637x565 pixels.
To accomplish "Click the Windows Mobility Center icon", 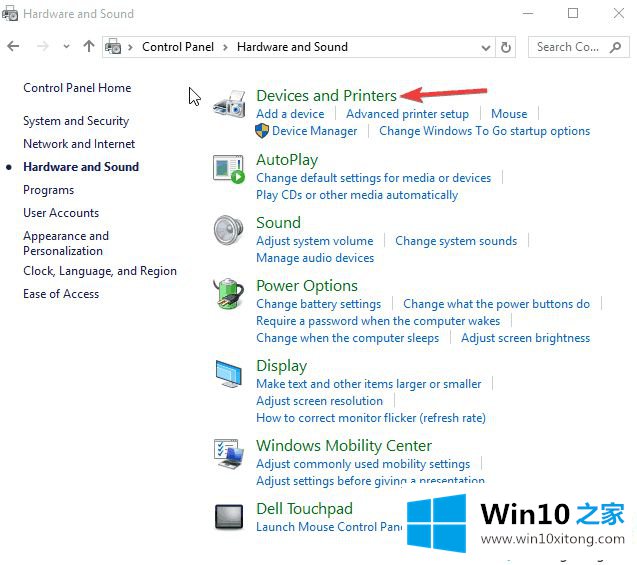I will (x=229, y=454).
